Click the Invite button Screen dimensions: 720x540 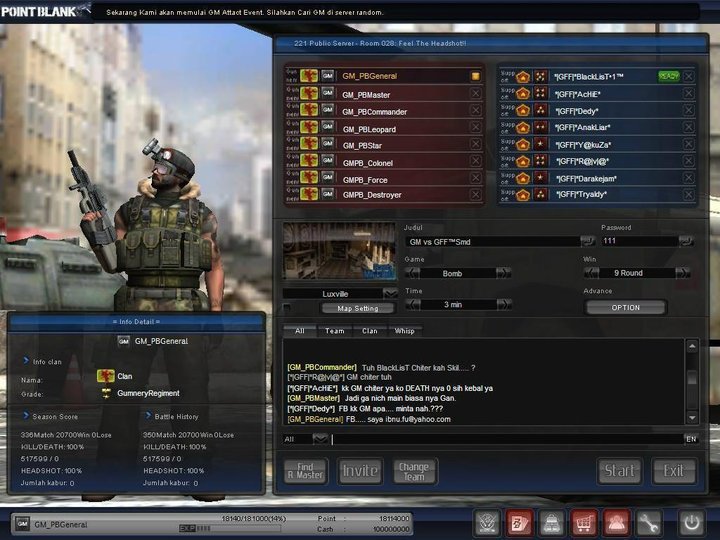tap(360, 471)
